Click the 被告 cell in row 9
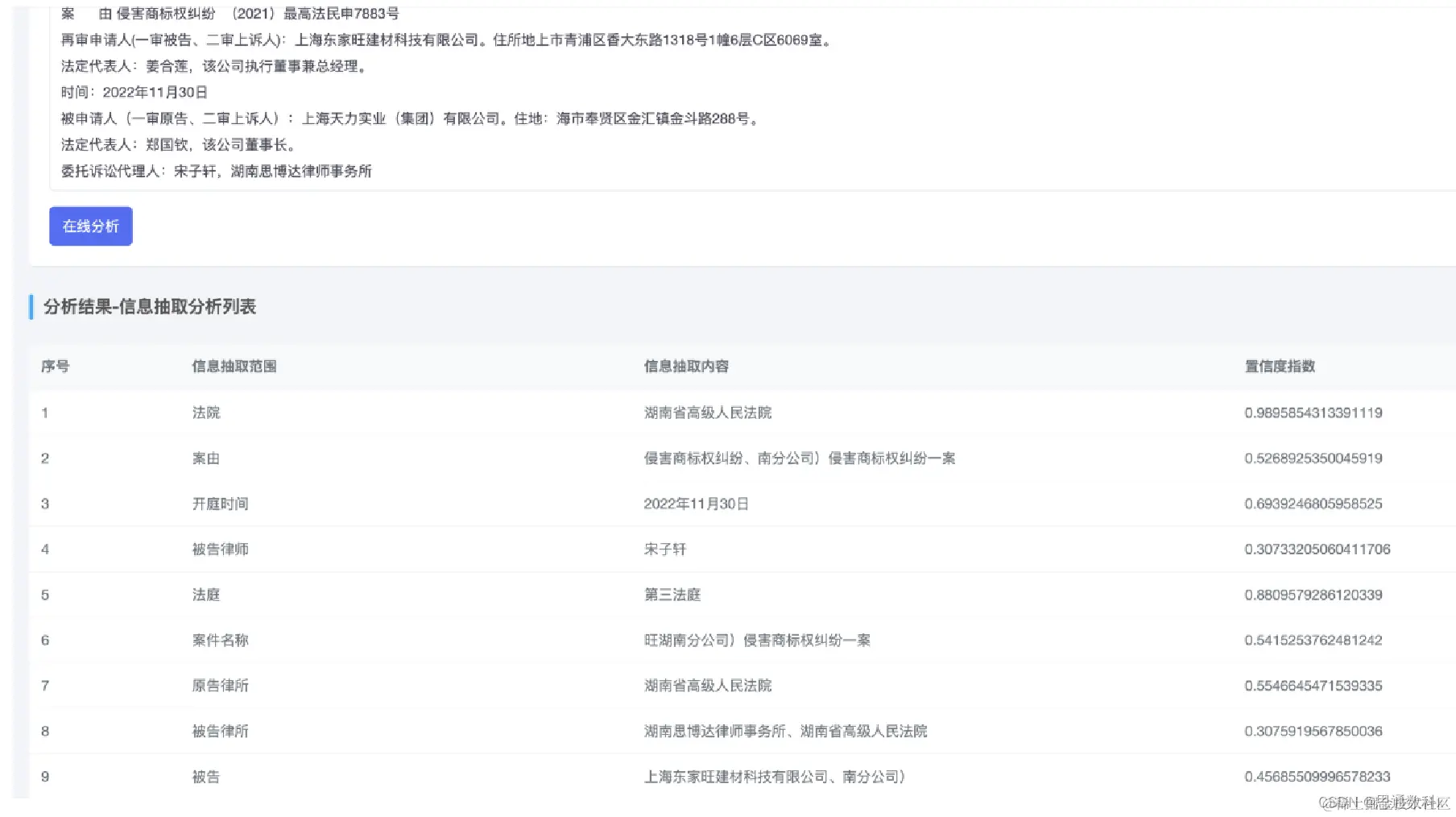Viewport: 1456px width, 817px height. 206,777
